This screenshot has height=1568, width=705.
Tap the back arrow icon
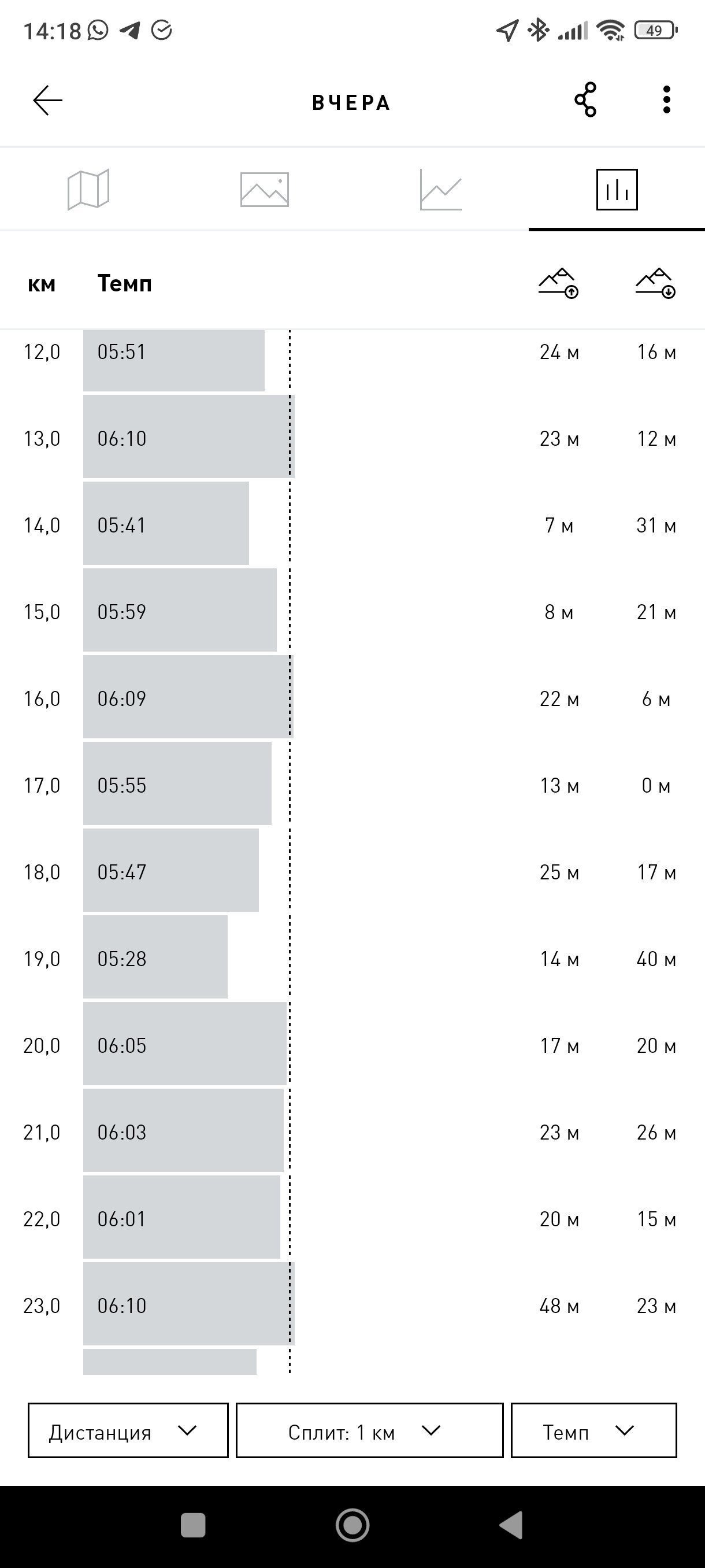(47, 101)
